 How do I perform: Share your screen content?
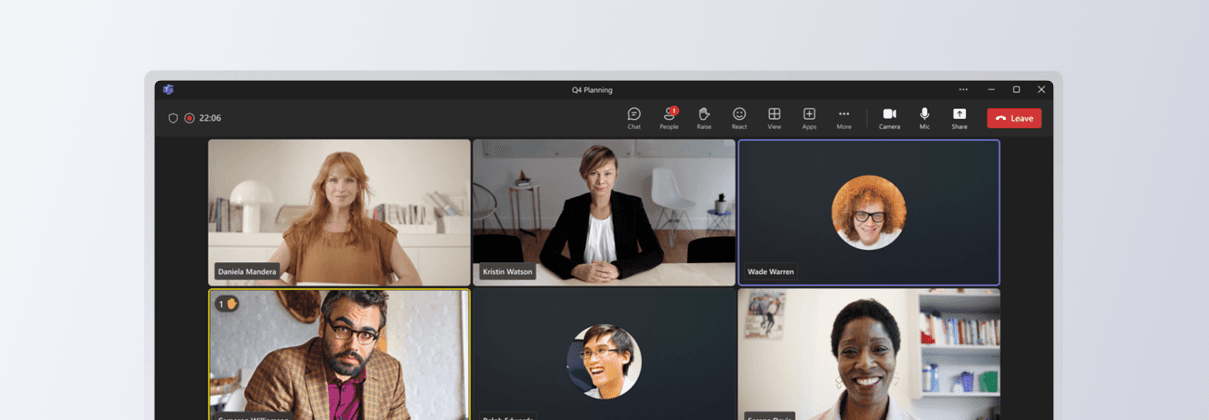click(x=959, y=118)
